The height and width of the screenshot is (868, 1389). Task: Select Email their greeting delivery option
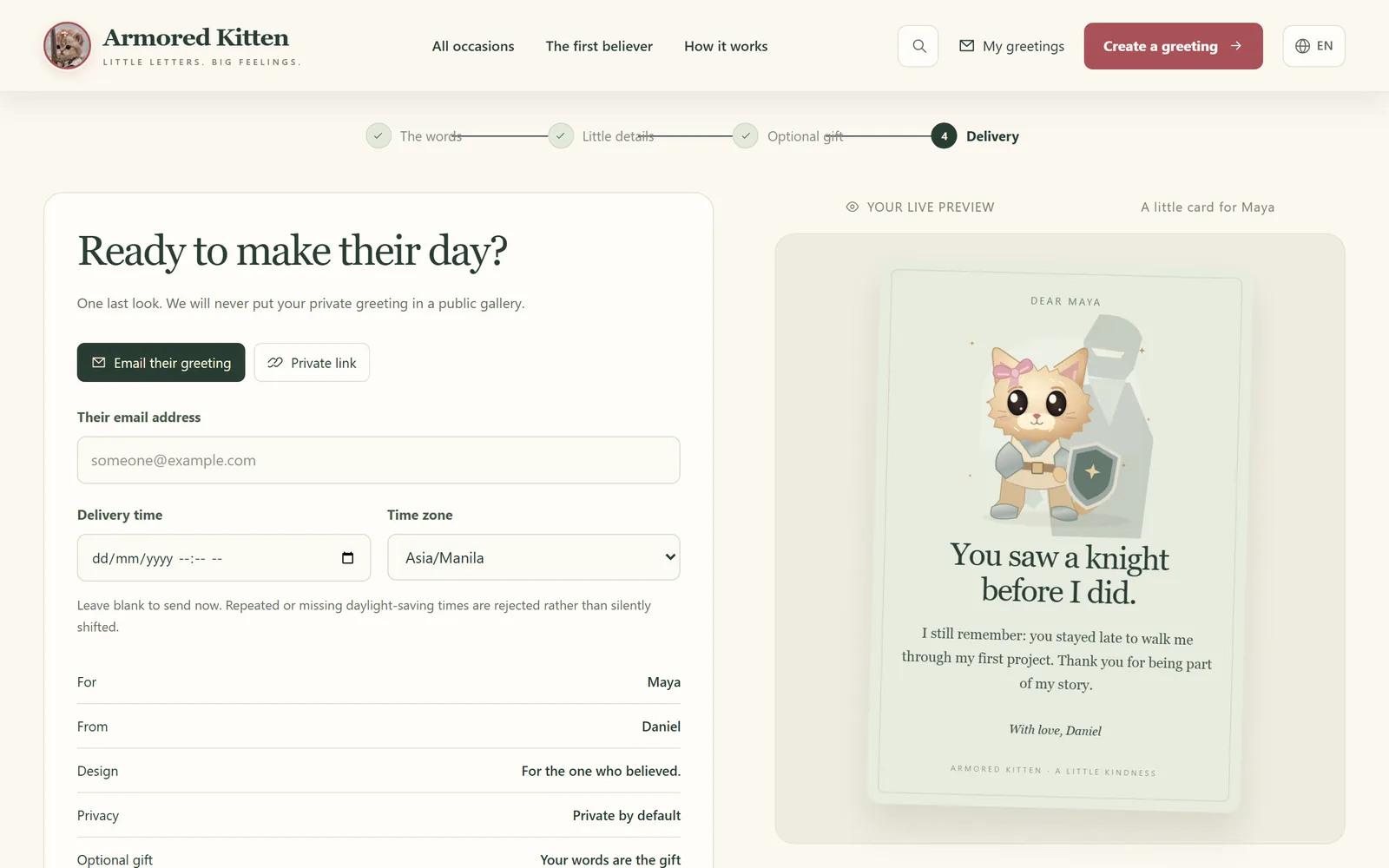[x=161, y=363]
